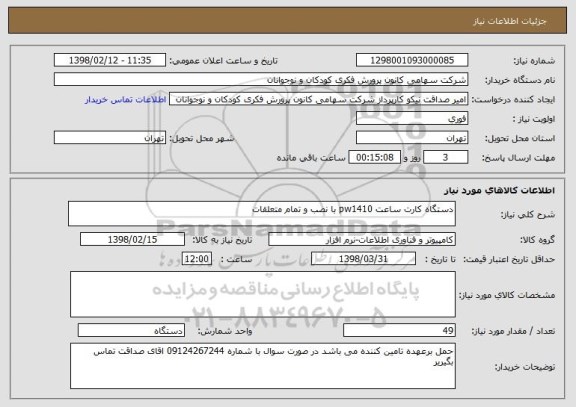The height and width of the screenshot is (407, 576).
Task: Click the label مهلت ارسال پاسخ
Action: point(518,158)
